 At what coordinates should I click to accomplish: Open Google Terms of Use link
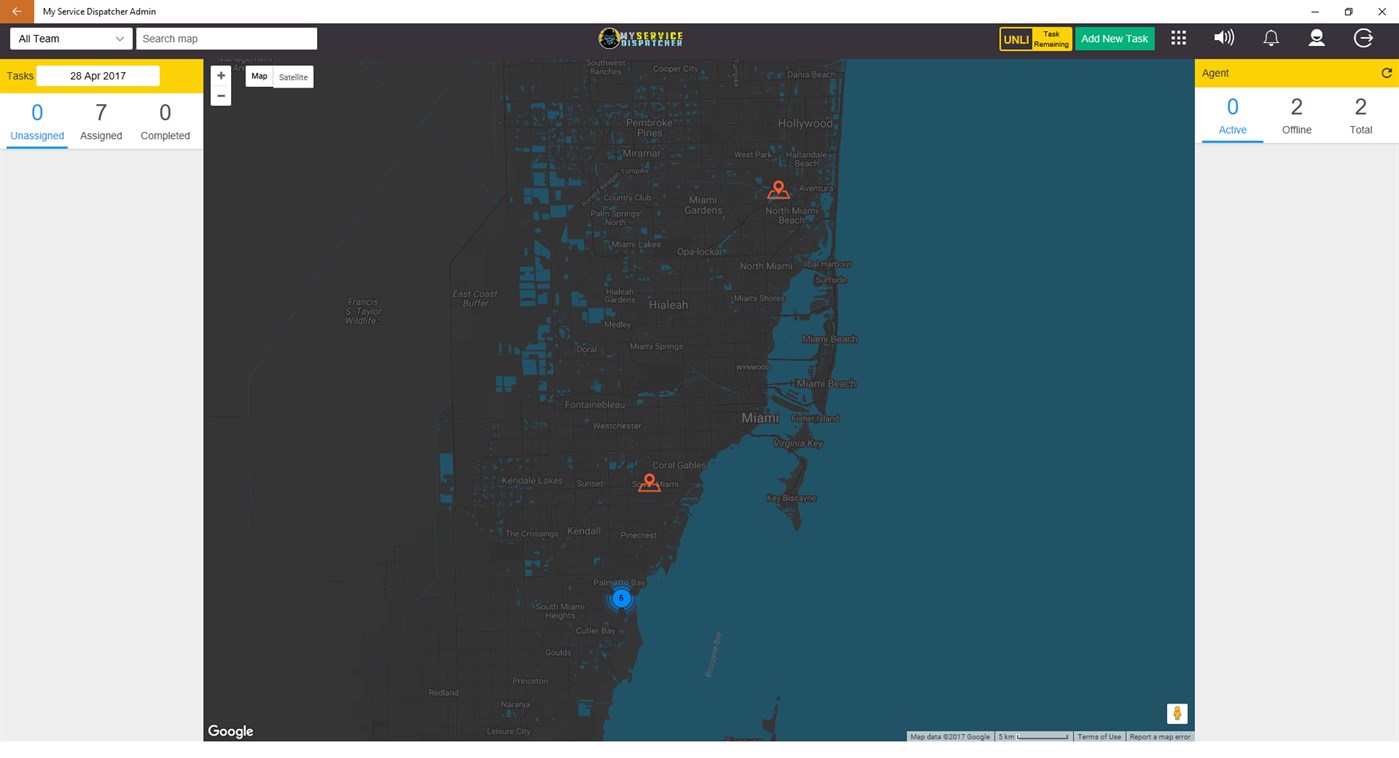click(1098, 736)
